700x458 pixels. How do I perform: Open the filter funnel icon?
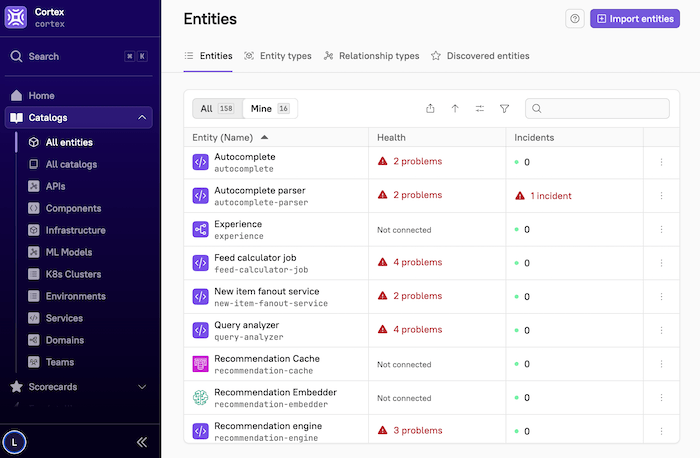coord(504,108)
